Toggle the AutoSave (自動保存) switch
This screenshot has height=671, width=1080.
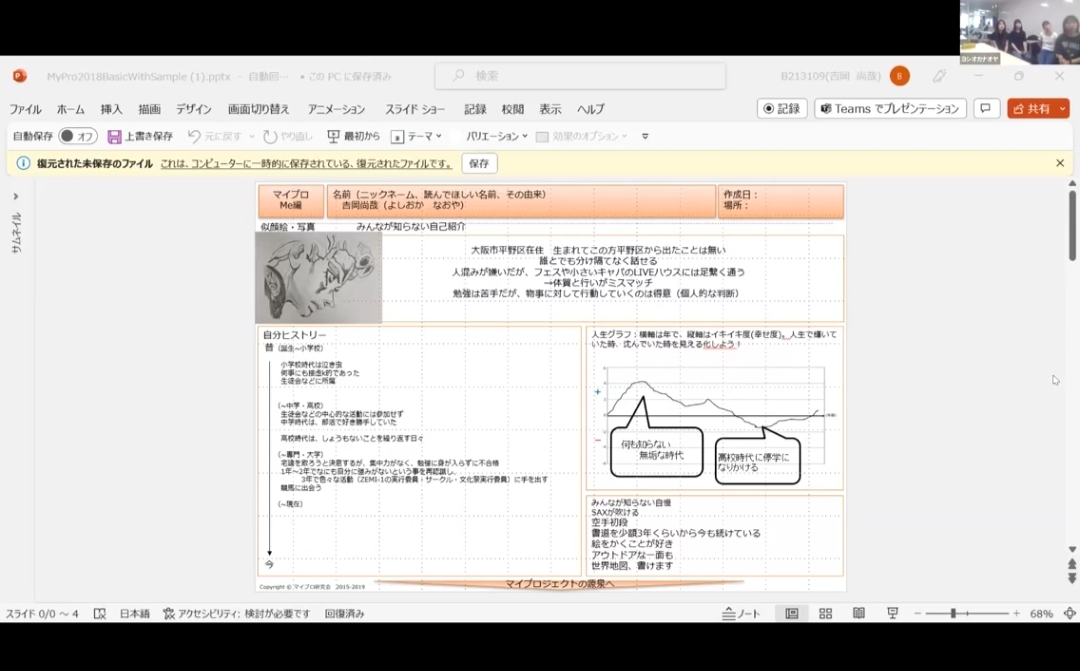tap(77, 136)
